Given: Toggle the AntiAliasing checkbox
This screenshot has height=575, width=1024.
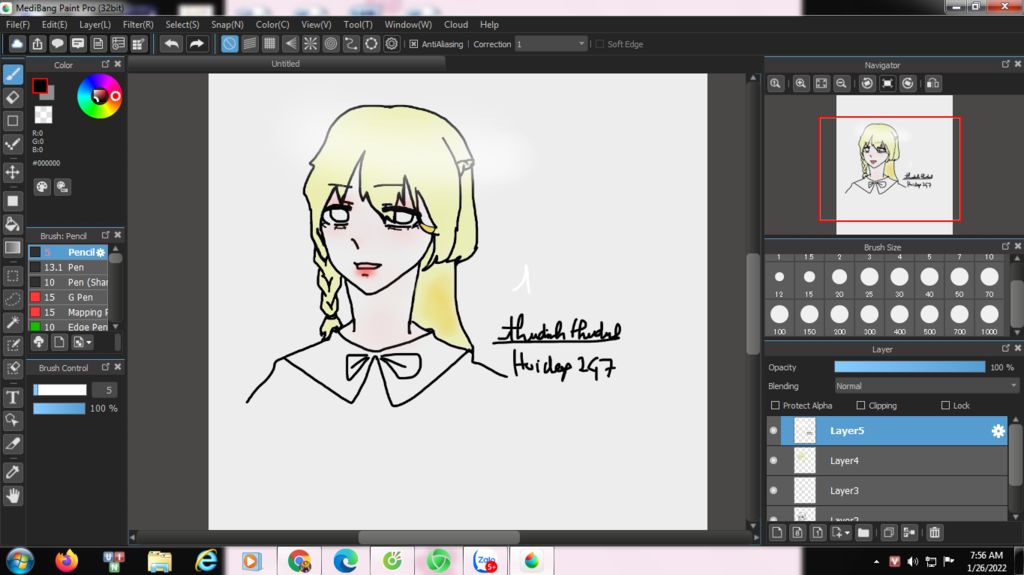Looking at the screenshot, I should pyautogui.click(x=414, y=44).
